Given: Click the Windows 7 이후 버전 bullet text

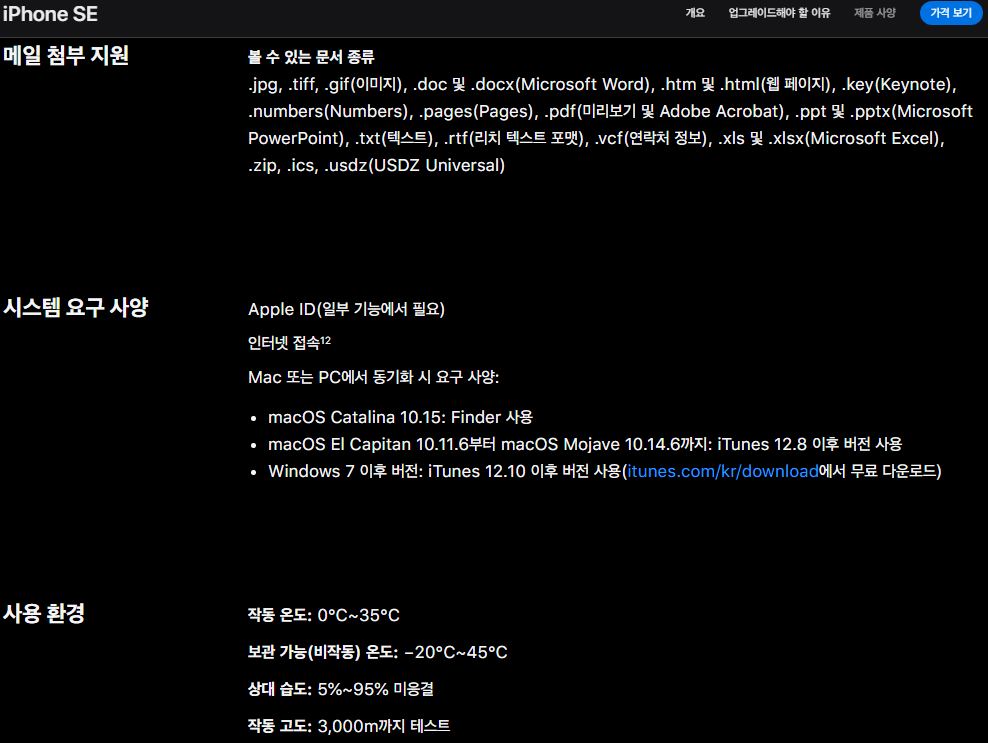Looking at the screenshot, I should pyautogui.click(x=604, y=471).
